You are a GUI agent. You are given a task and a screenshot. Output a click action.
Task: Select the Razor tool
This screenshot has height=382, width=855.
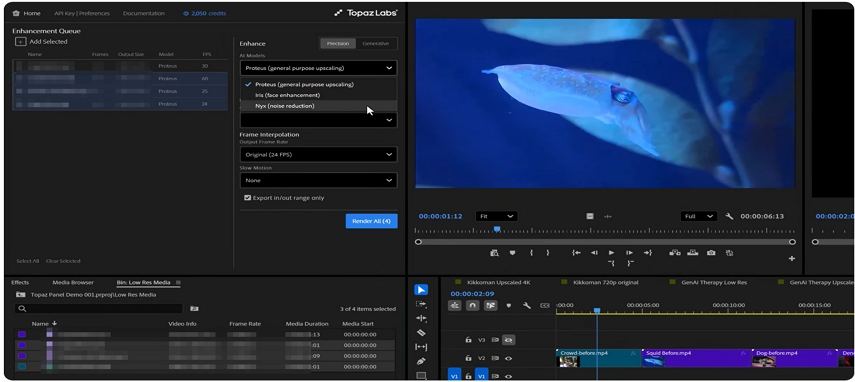point(421,332)
